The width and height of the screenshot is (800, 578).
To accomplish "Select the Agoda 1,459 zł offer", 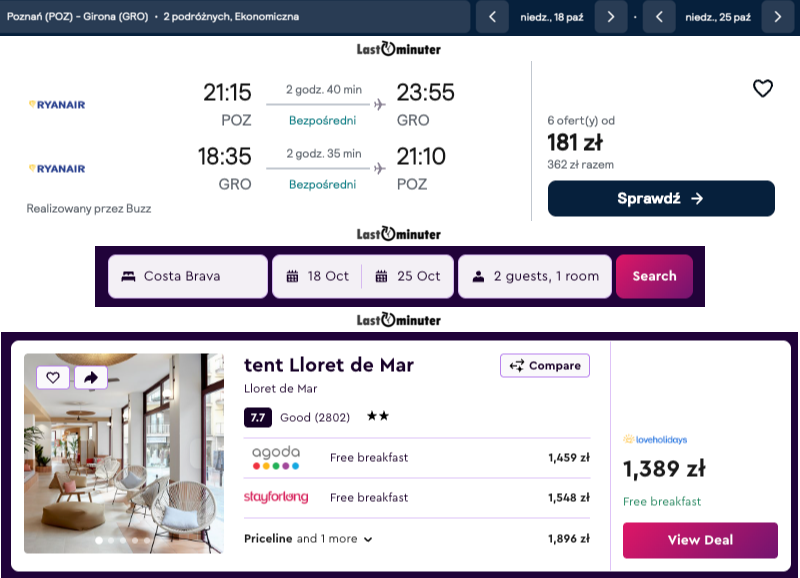I will click(417, 458).
